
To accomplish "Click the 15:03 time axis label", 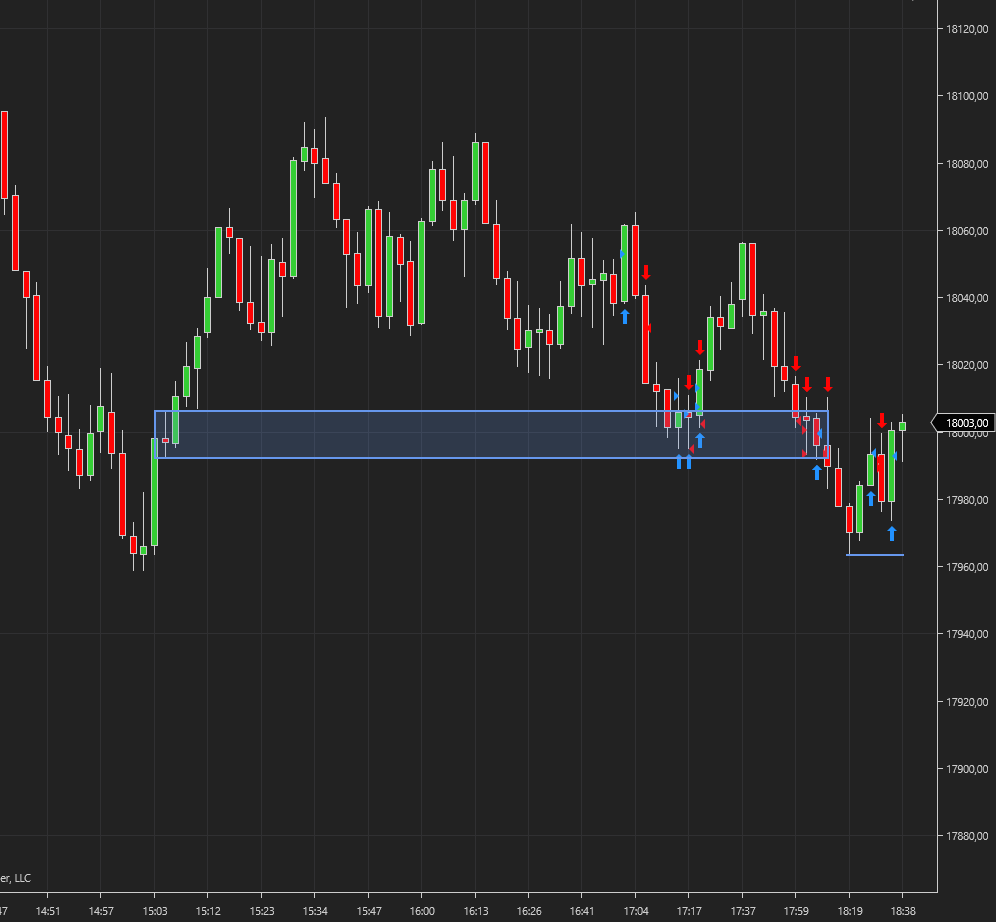I will pyautogui.click(x=155, y=911).
